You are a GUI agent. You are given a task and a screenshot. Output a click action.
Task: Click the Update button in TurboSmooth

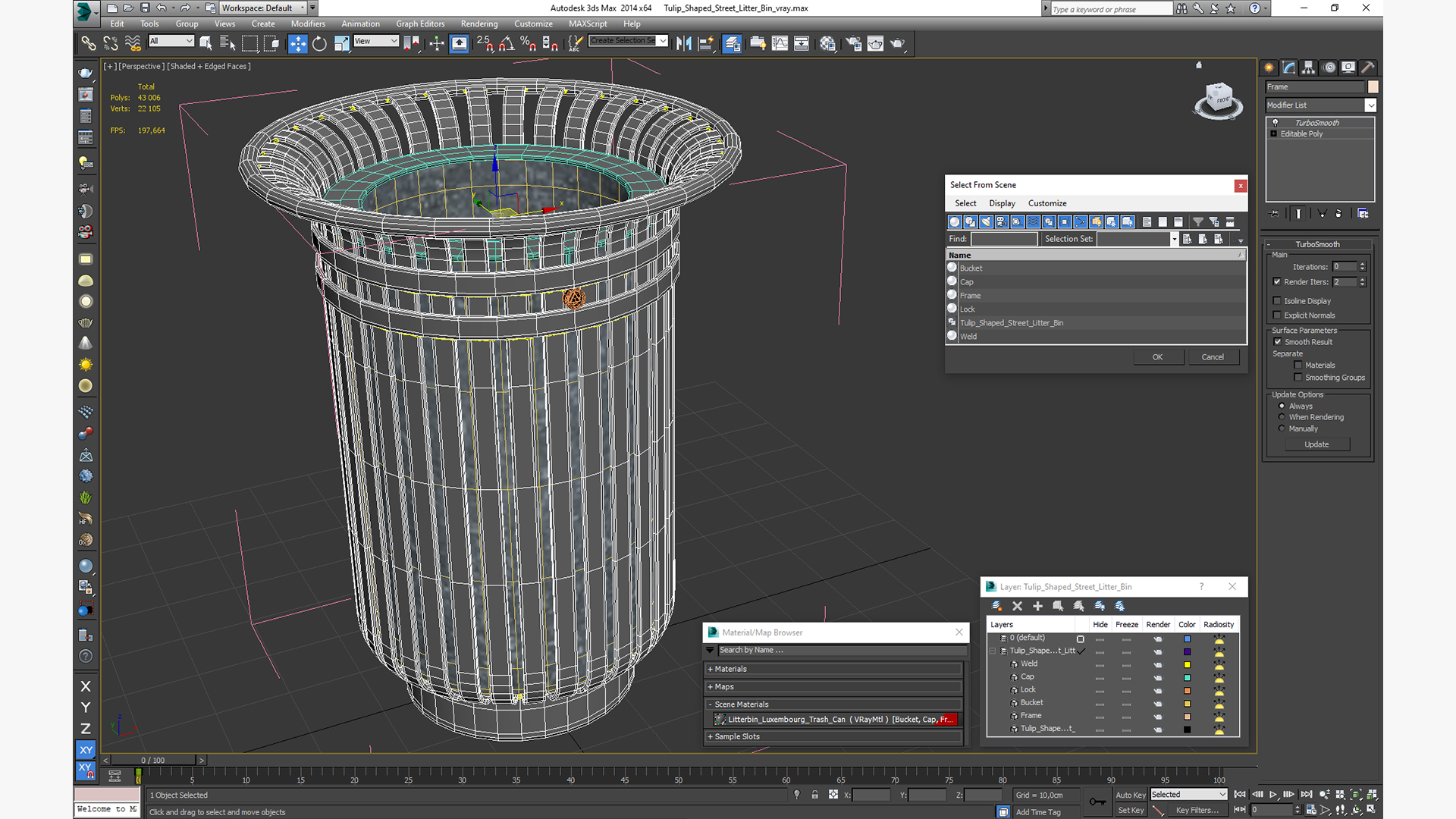[x=1316, y=444]
